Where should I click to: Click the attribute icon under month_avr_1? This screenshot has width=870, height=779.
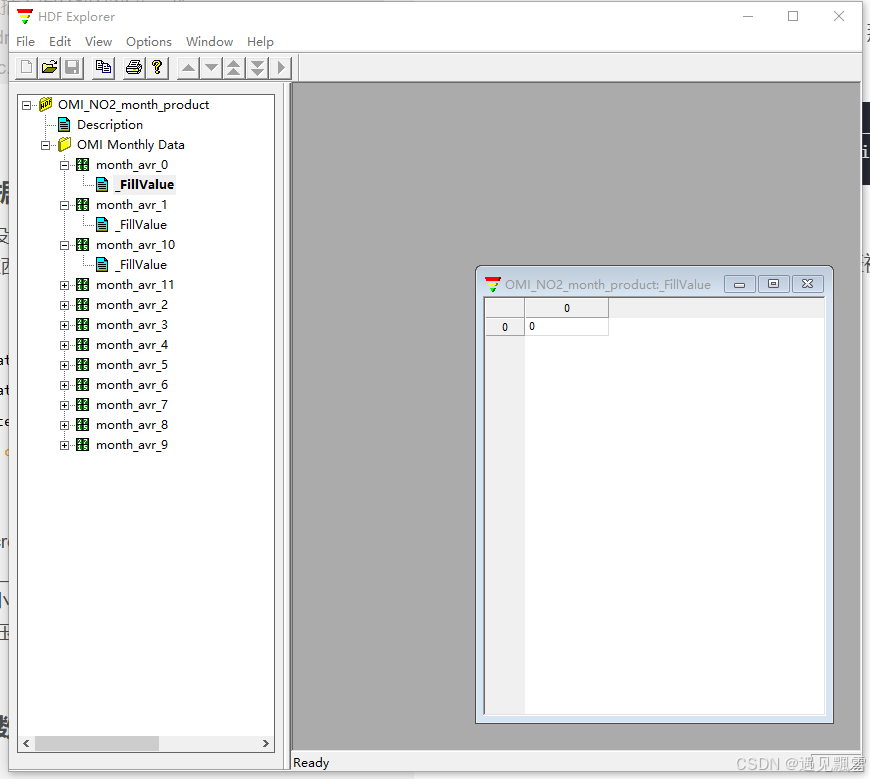102,224
